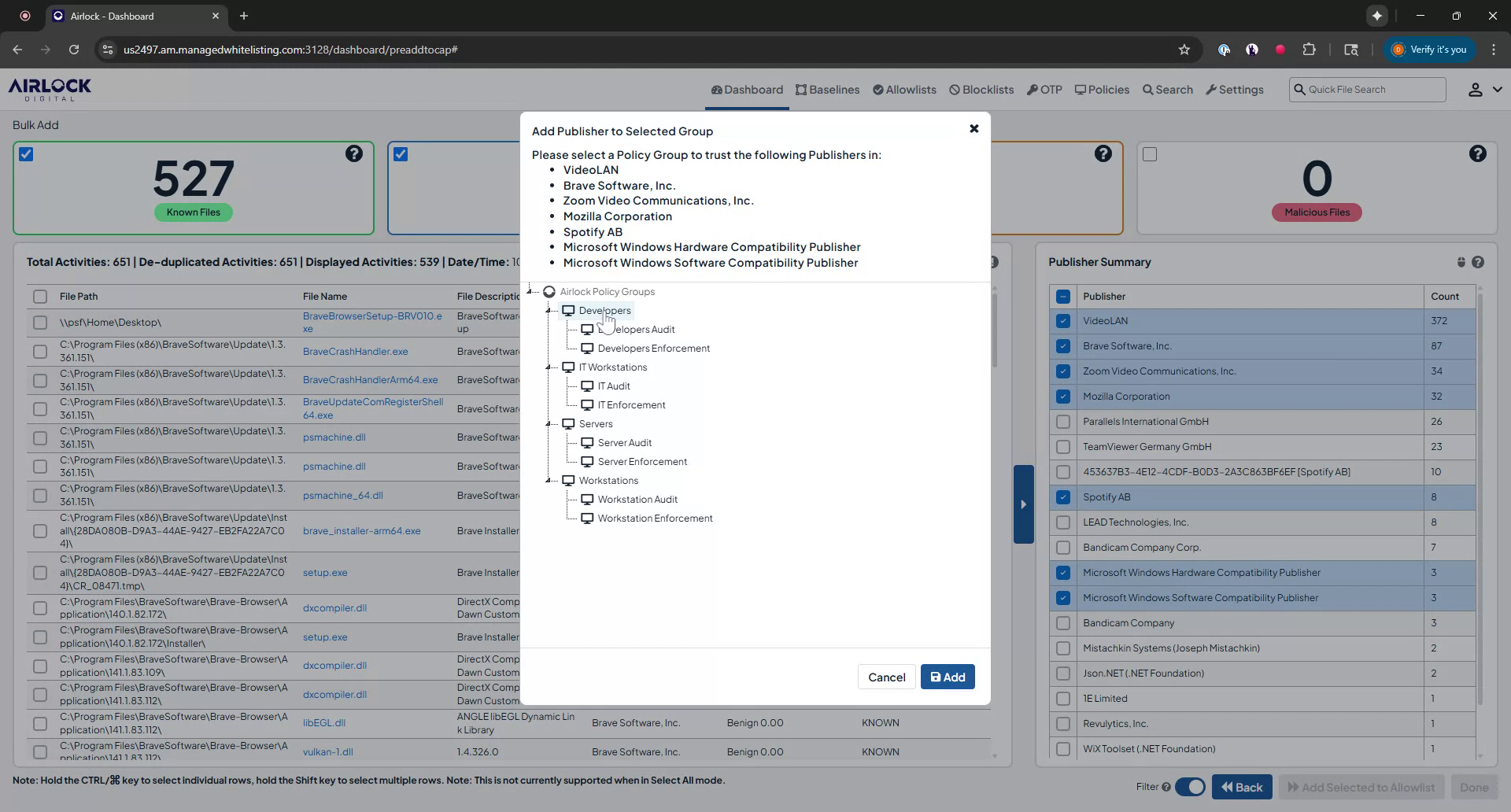
Task: Click the refresh icon on Publisher Summary panel
Action: (1461, 262)
